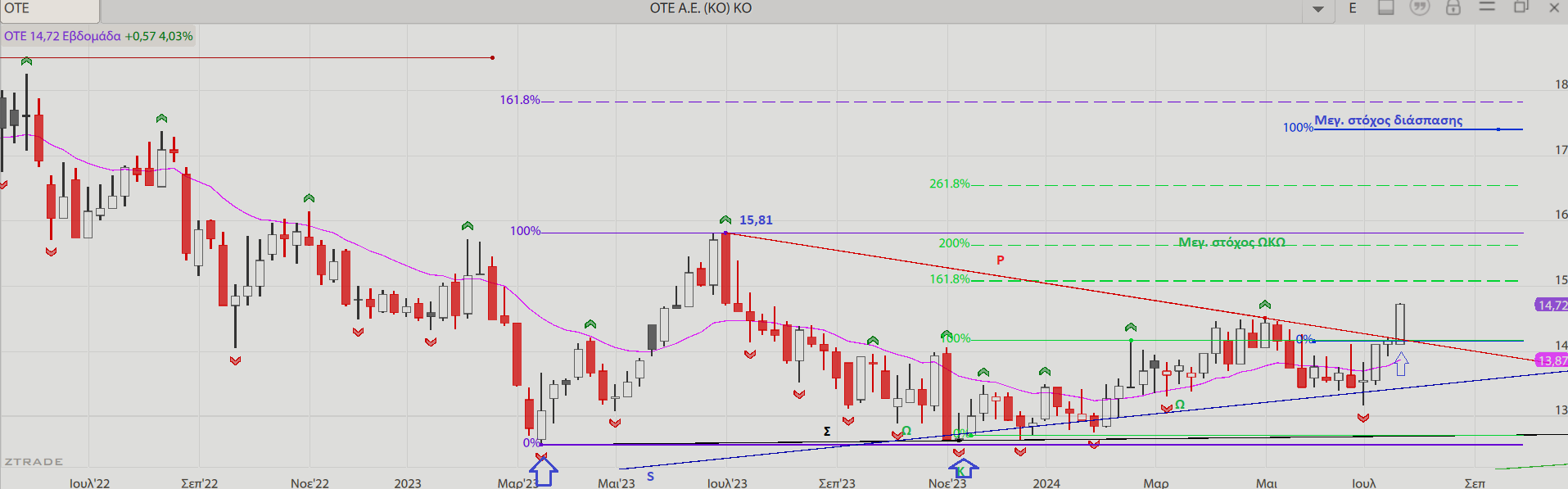Click the green 161.8% Fibonacci label
Viewport: 1568px width, 489px height.
coord(949,279)
